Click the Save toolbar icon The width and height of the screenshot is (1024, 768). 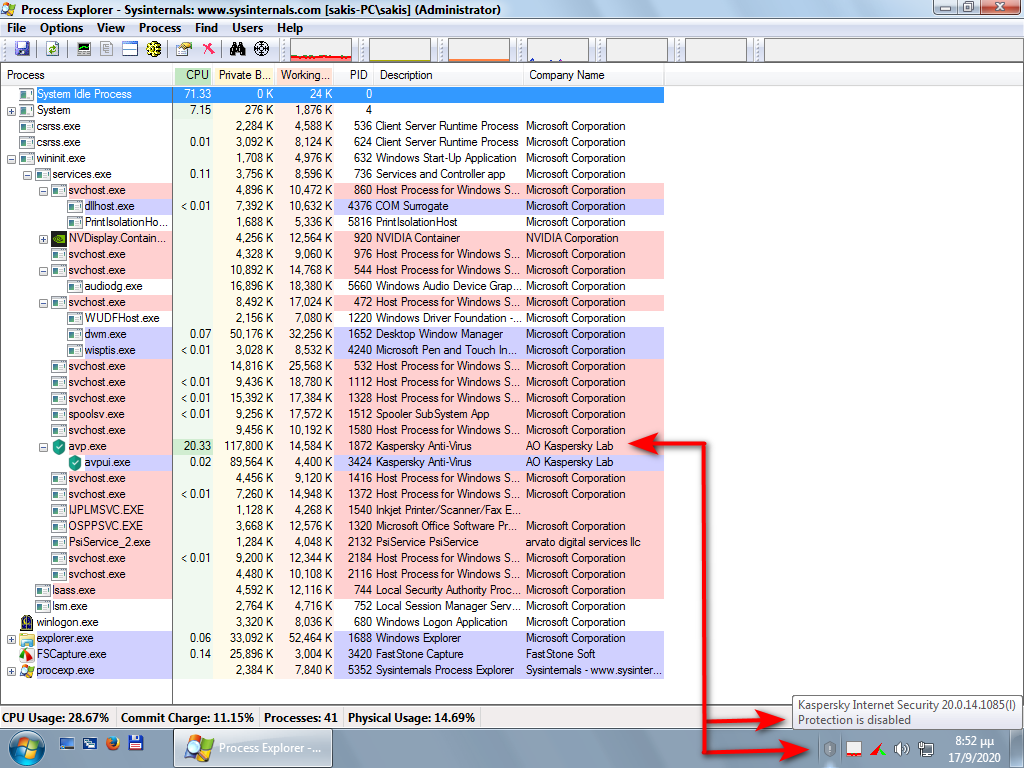click(22, 49)
